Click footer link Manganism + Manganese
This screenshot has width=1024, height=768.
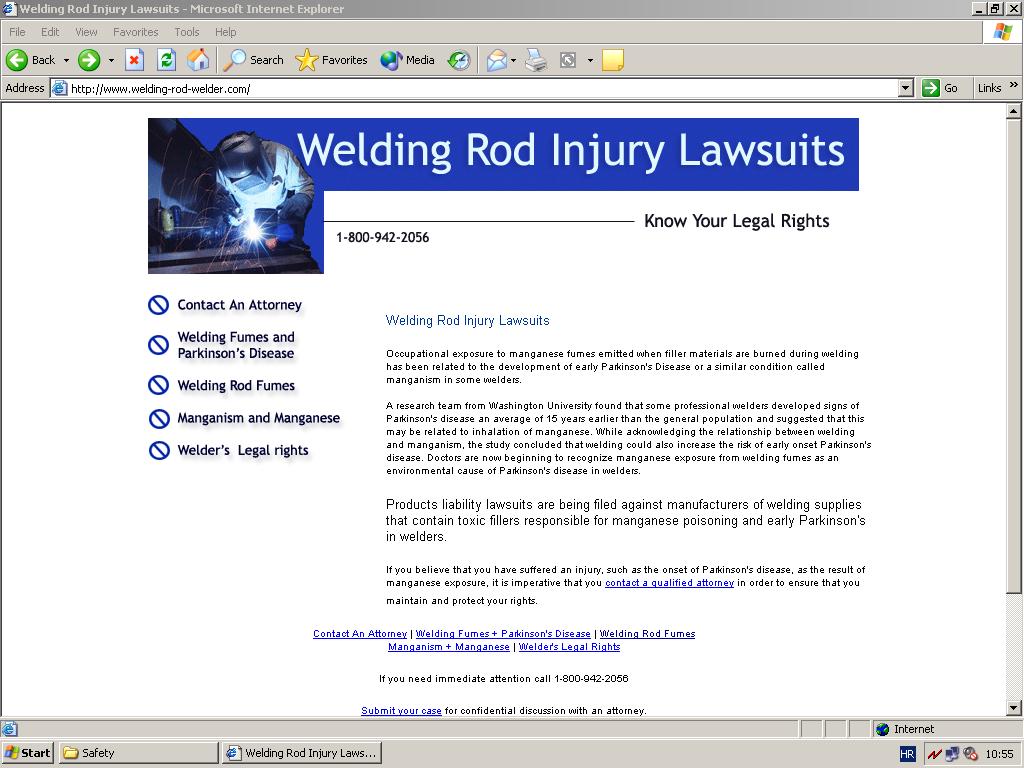coord(449,647)
